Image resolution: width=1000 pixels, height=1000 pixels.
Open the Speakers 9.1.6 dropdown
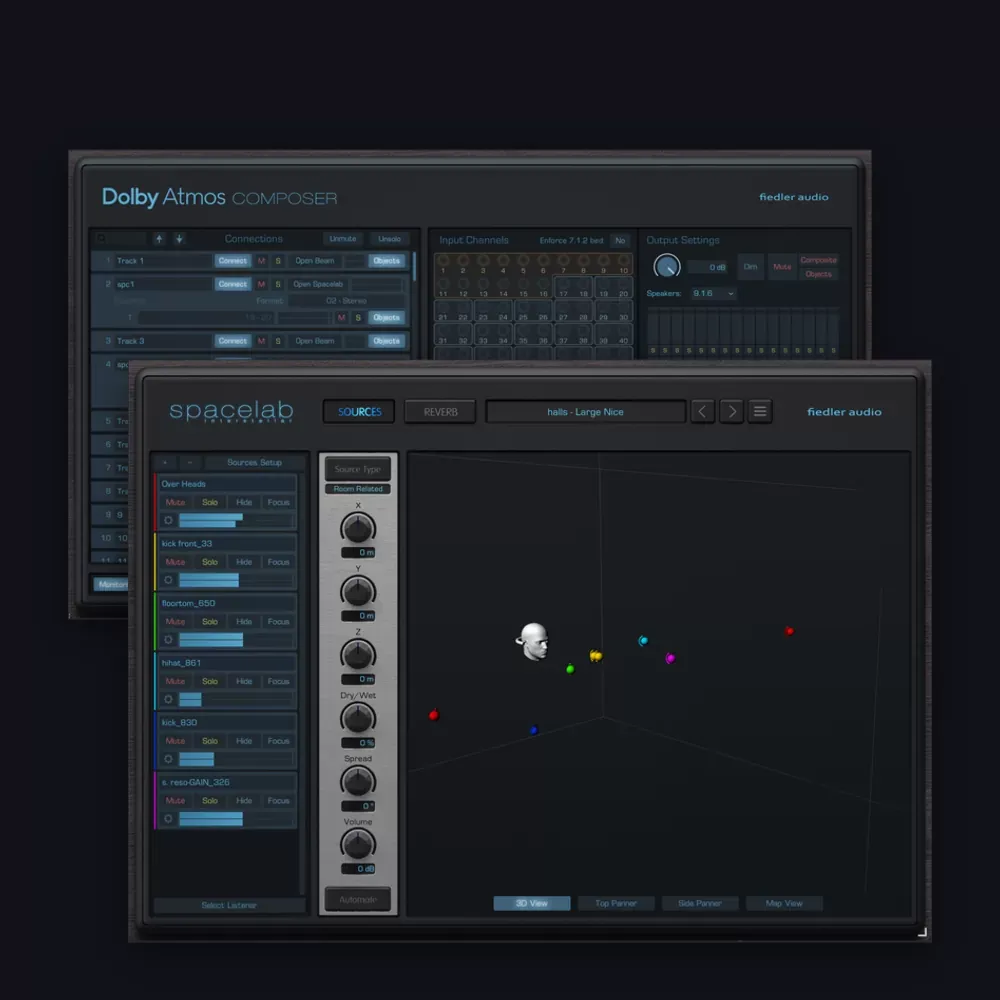[x=713, y=293]
